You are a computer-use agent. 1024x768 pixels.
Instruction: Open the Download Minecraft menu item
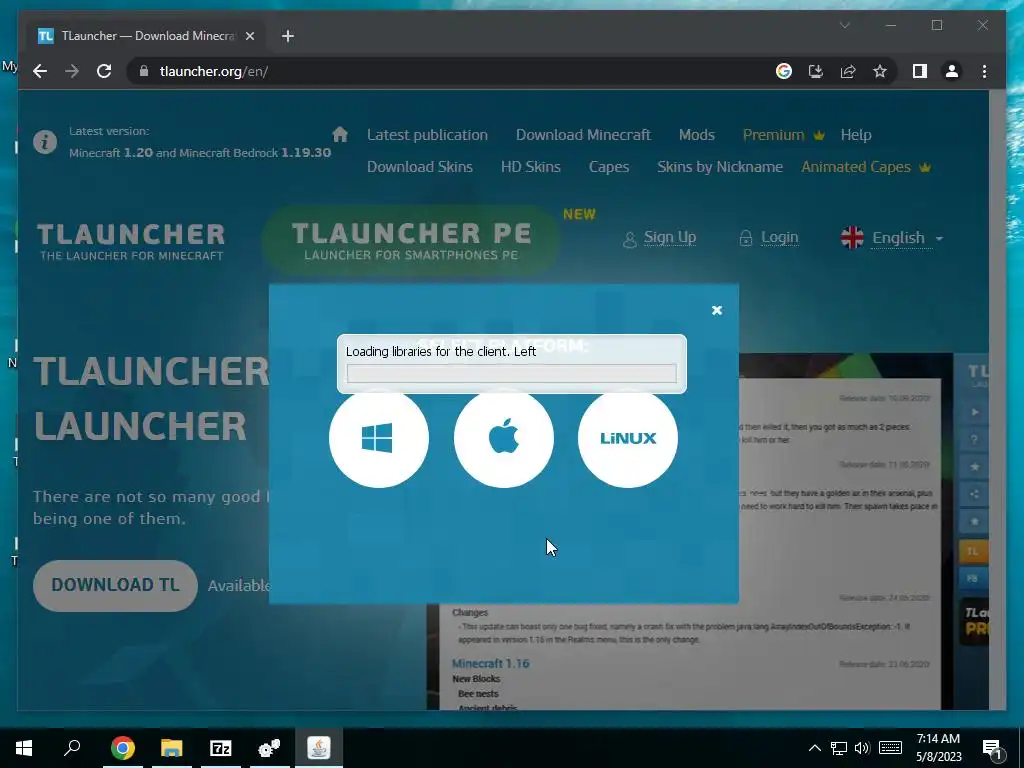(x=583, y=135)
